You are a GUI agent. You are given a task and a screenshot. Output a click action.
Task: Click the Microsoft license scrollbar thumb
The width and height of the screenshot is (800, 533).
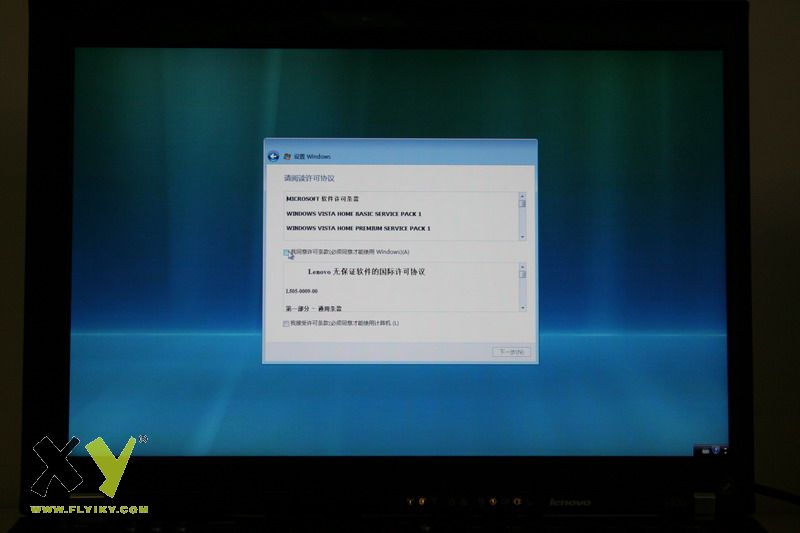(x=522, y=204)
